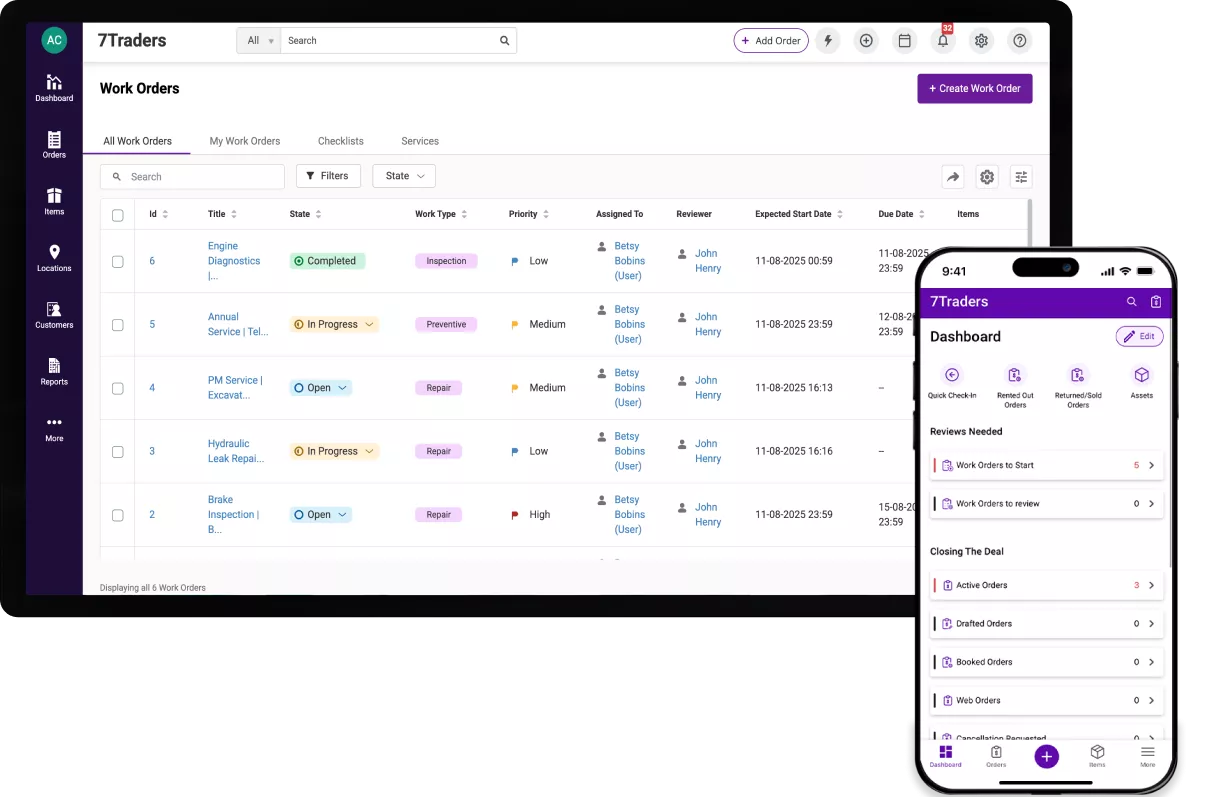Click the share arrow icon above table
The width and height of the screenshot is (1214, 797).
pyautogui.click(x=953, y=177)
